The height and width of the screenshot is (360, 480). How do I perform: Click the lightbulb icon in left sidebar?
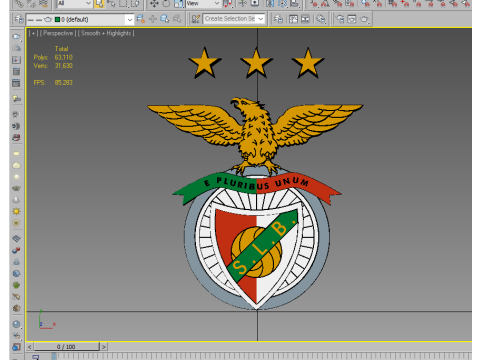[16, 98]
